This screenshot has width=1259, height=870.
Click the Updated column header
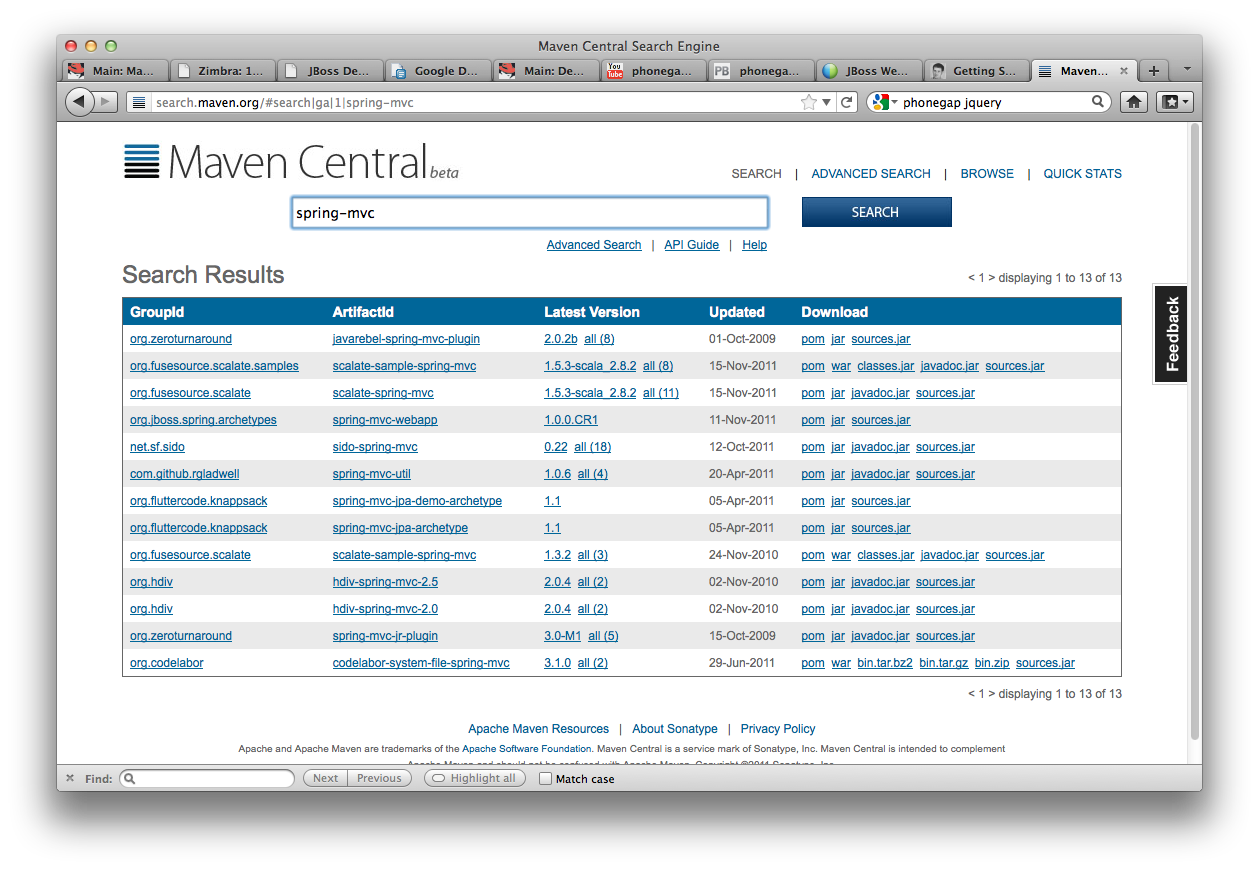tap(737, 312)
